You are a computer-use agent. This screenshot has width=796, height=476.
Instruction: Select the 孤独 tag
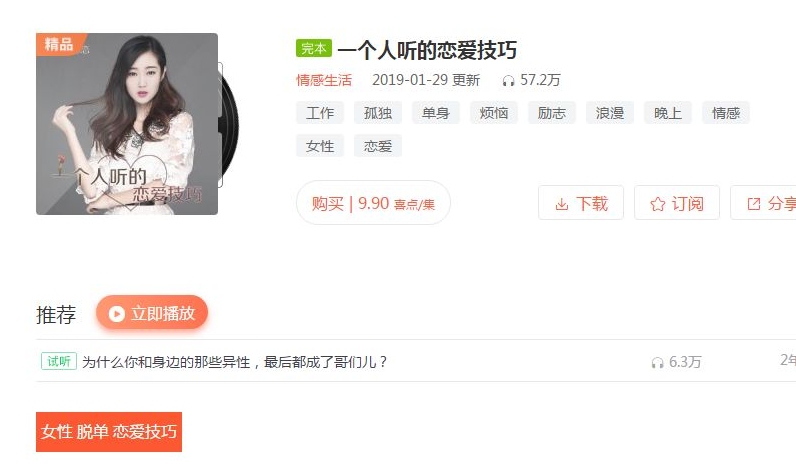pos(378,113)
